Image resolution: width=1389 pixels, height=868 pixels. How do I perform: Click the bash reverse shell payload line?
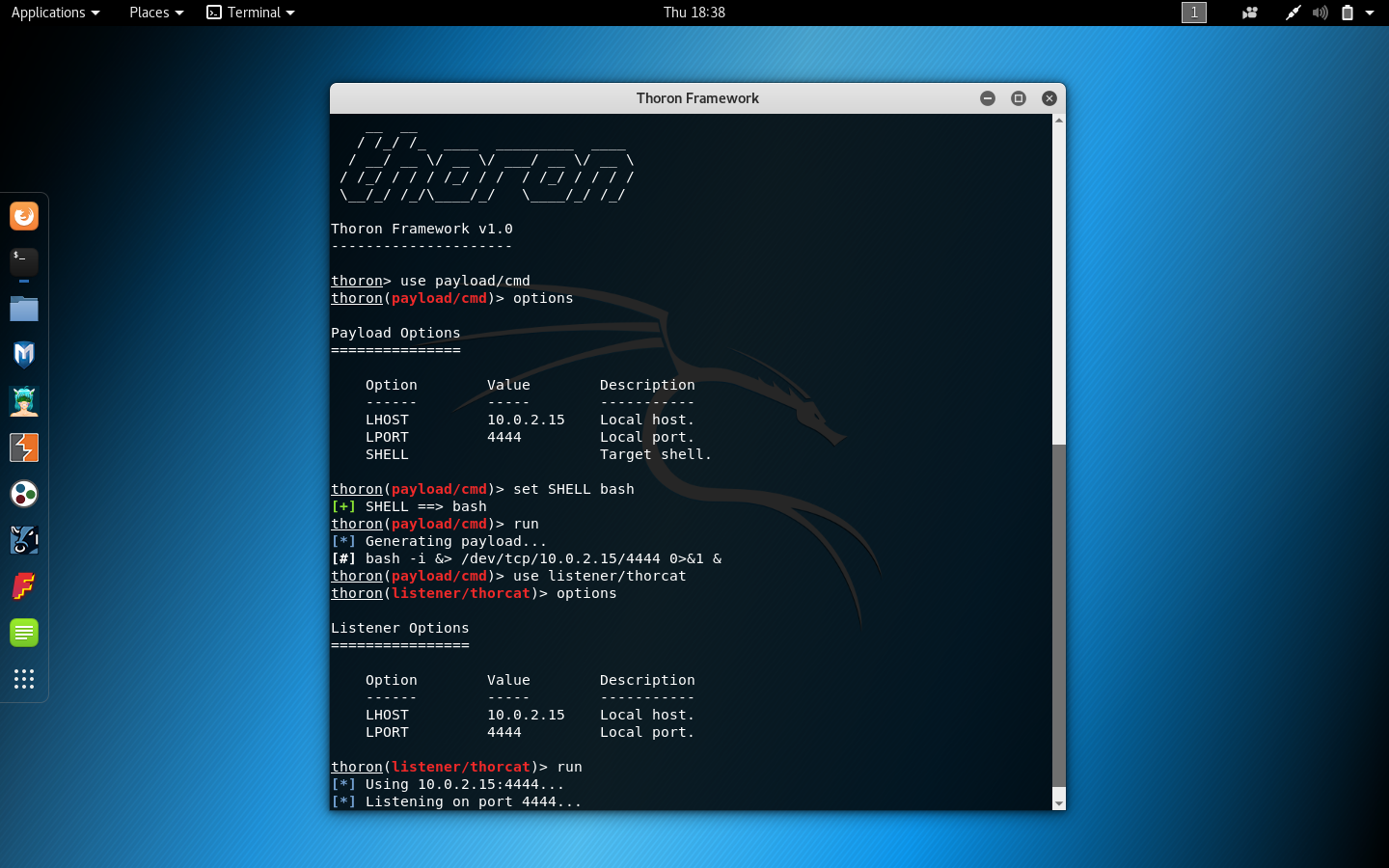(x=526, y=558)
